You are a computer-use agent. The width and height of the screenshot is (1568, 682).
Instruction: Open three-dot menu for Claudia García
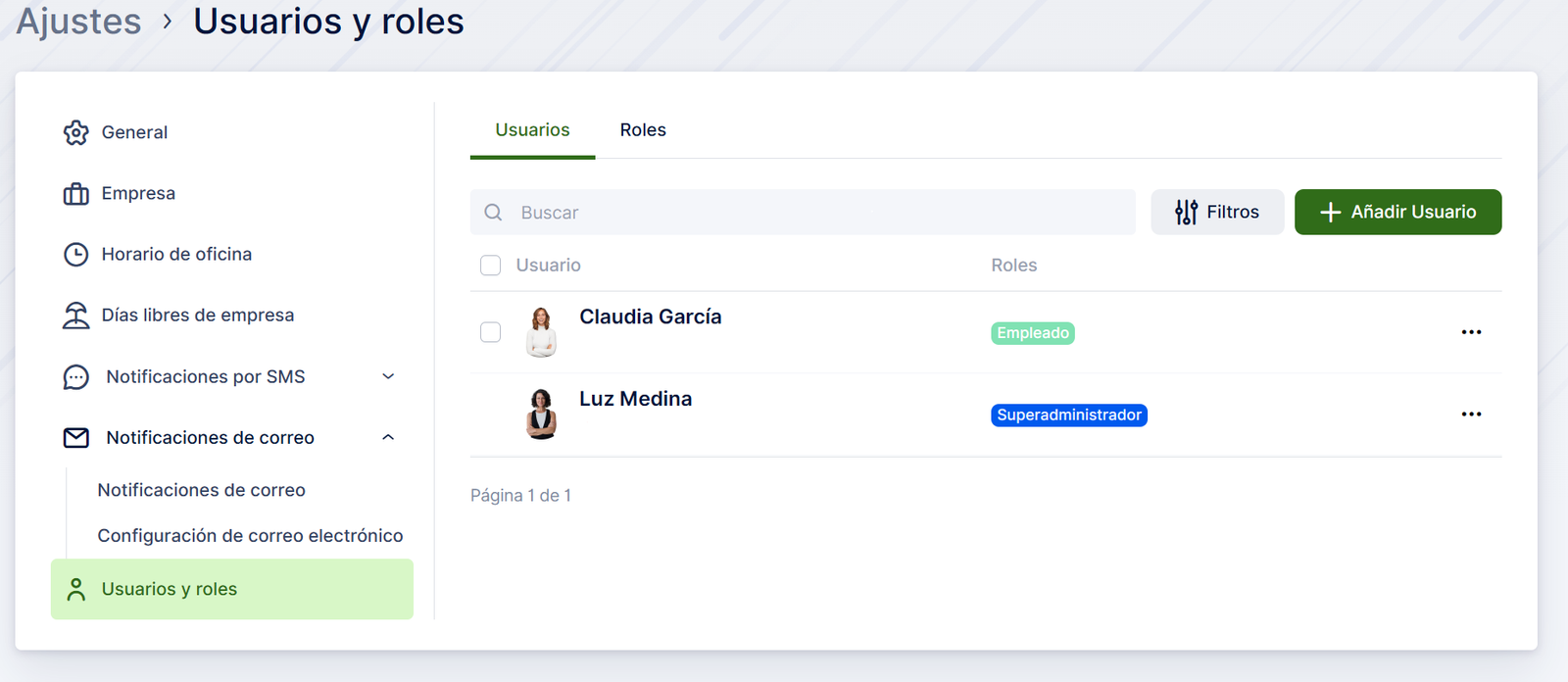click(x=1471, y=332)
